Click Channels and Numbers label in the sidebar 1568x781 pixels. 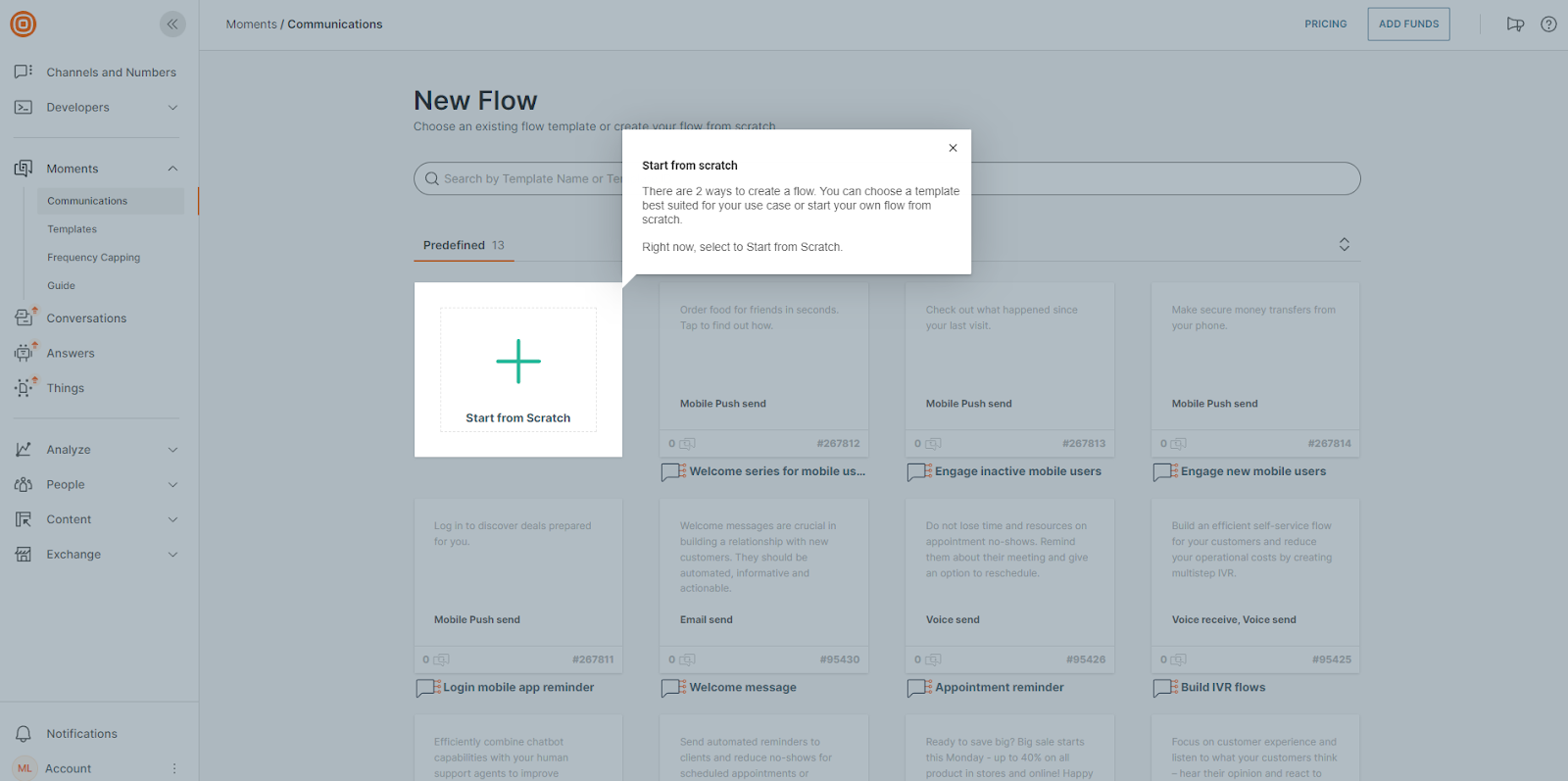[x=112, y=73]
